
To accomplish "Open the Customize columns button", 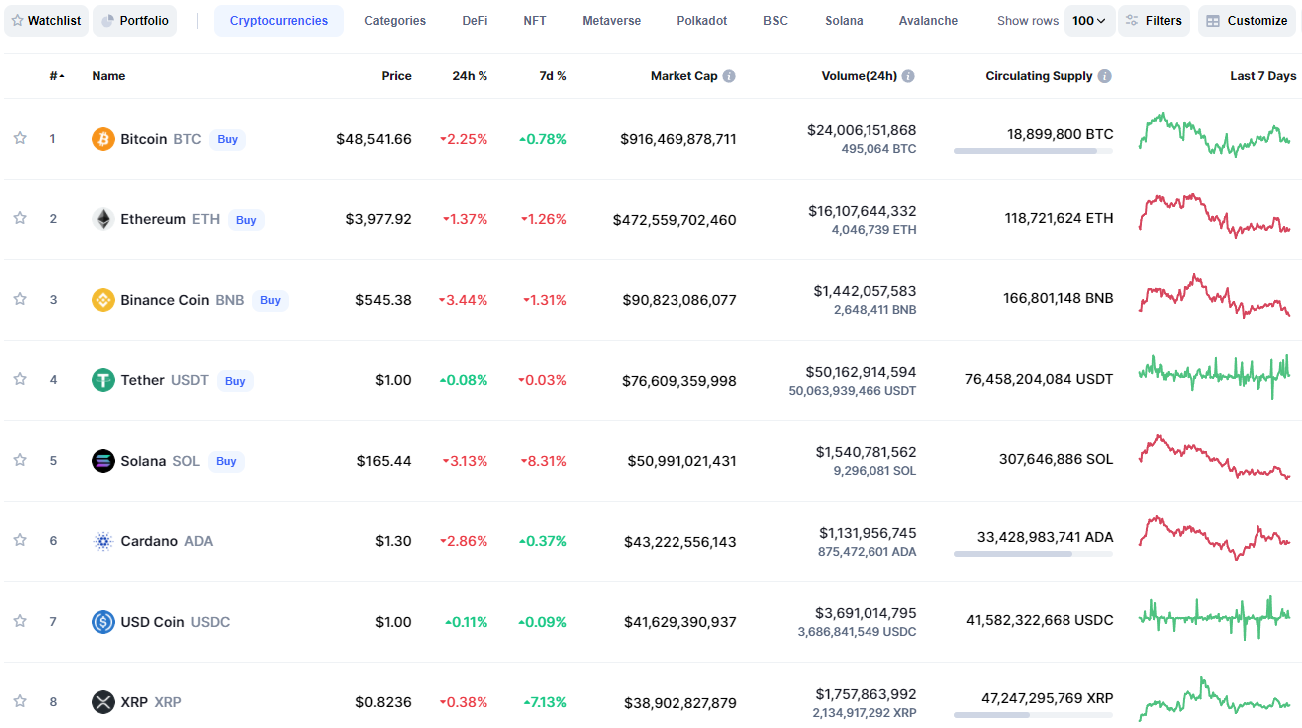I will click(1247, 21).
